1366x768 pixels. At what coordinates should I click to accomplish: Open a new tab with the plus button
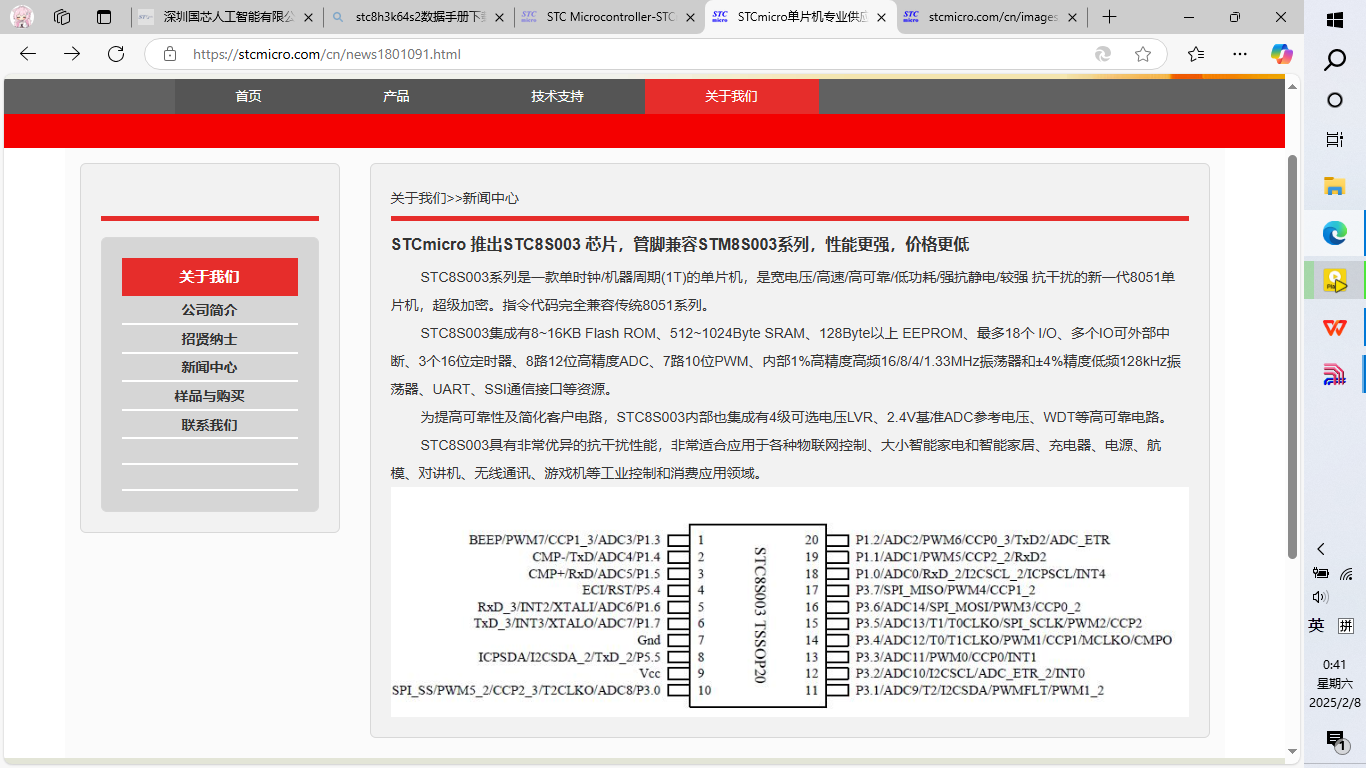pos(1110,17)
